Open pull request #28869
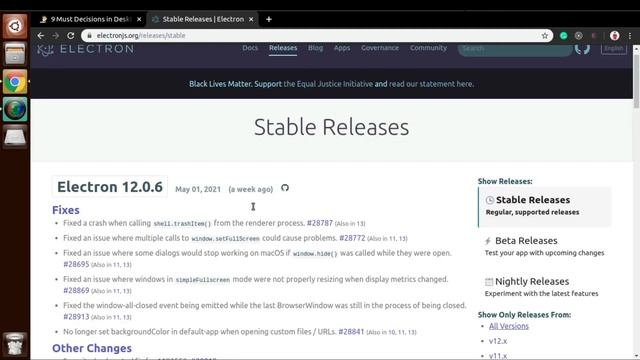 [x=76, y=290]
